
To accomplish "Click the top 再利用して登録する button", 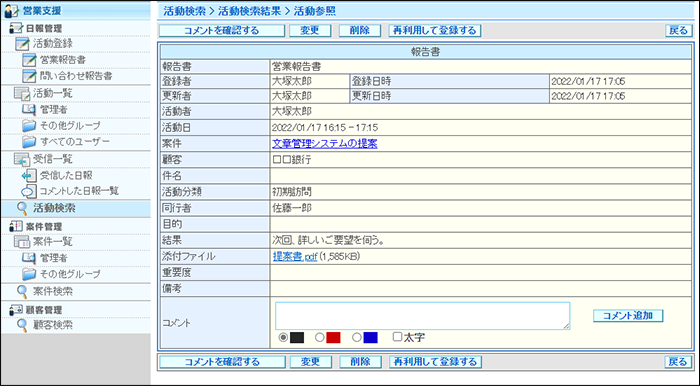I will tap(435, 30).
